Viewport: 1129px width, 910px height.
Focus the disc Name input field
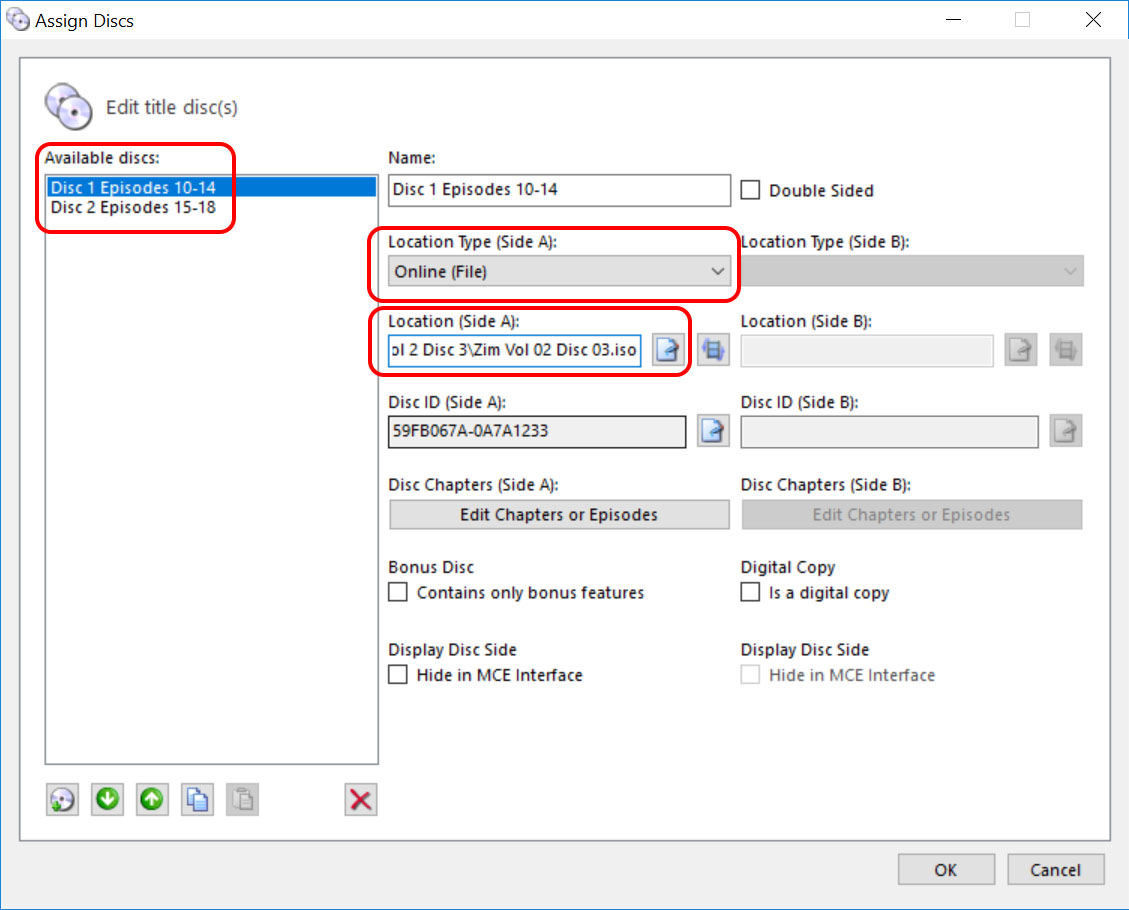click(559, 190)
